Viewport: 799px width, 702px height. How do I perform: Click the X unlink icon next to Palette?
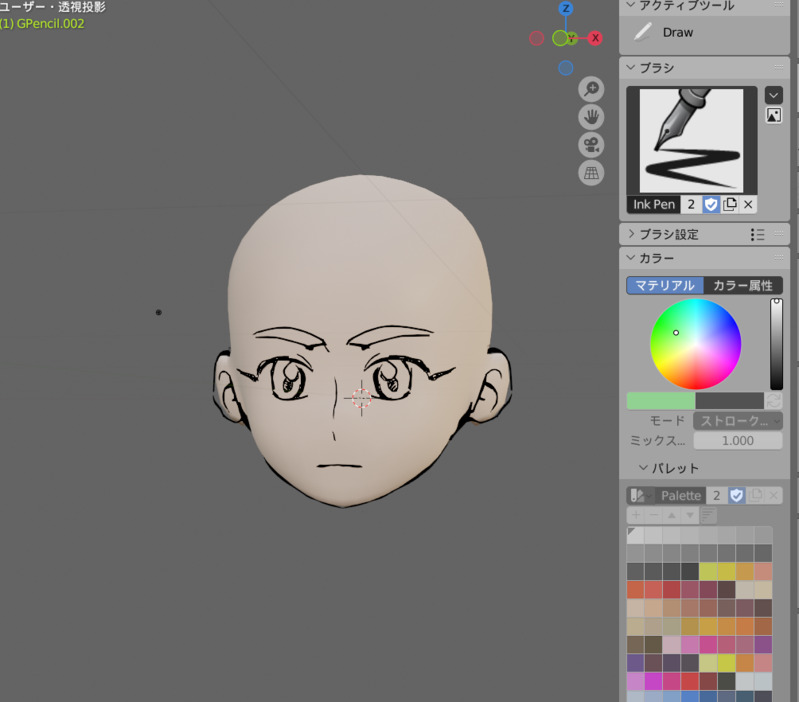tap(774, 496)
